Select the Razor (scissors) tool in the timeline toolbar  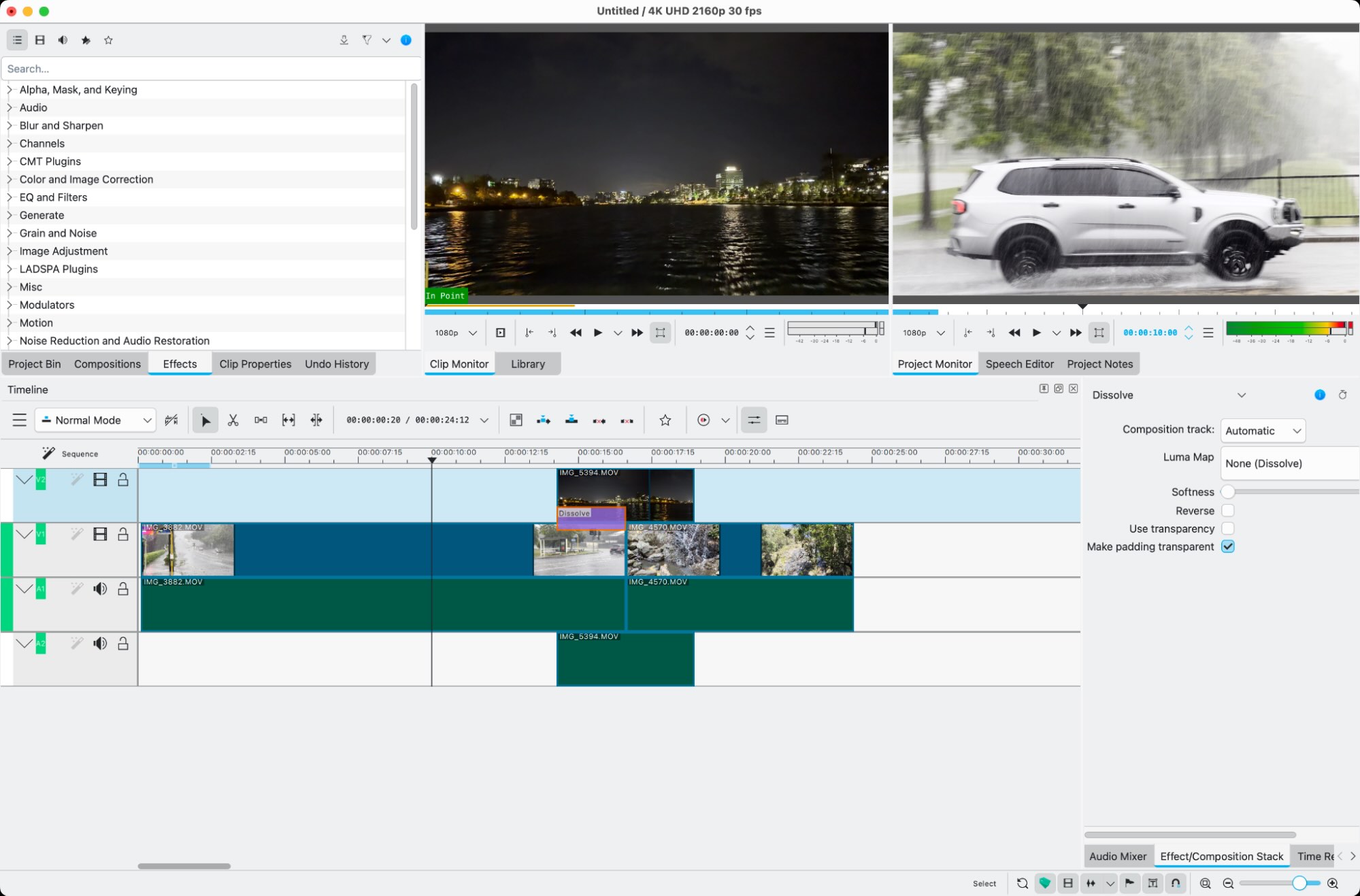point(233,420)
